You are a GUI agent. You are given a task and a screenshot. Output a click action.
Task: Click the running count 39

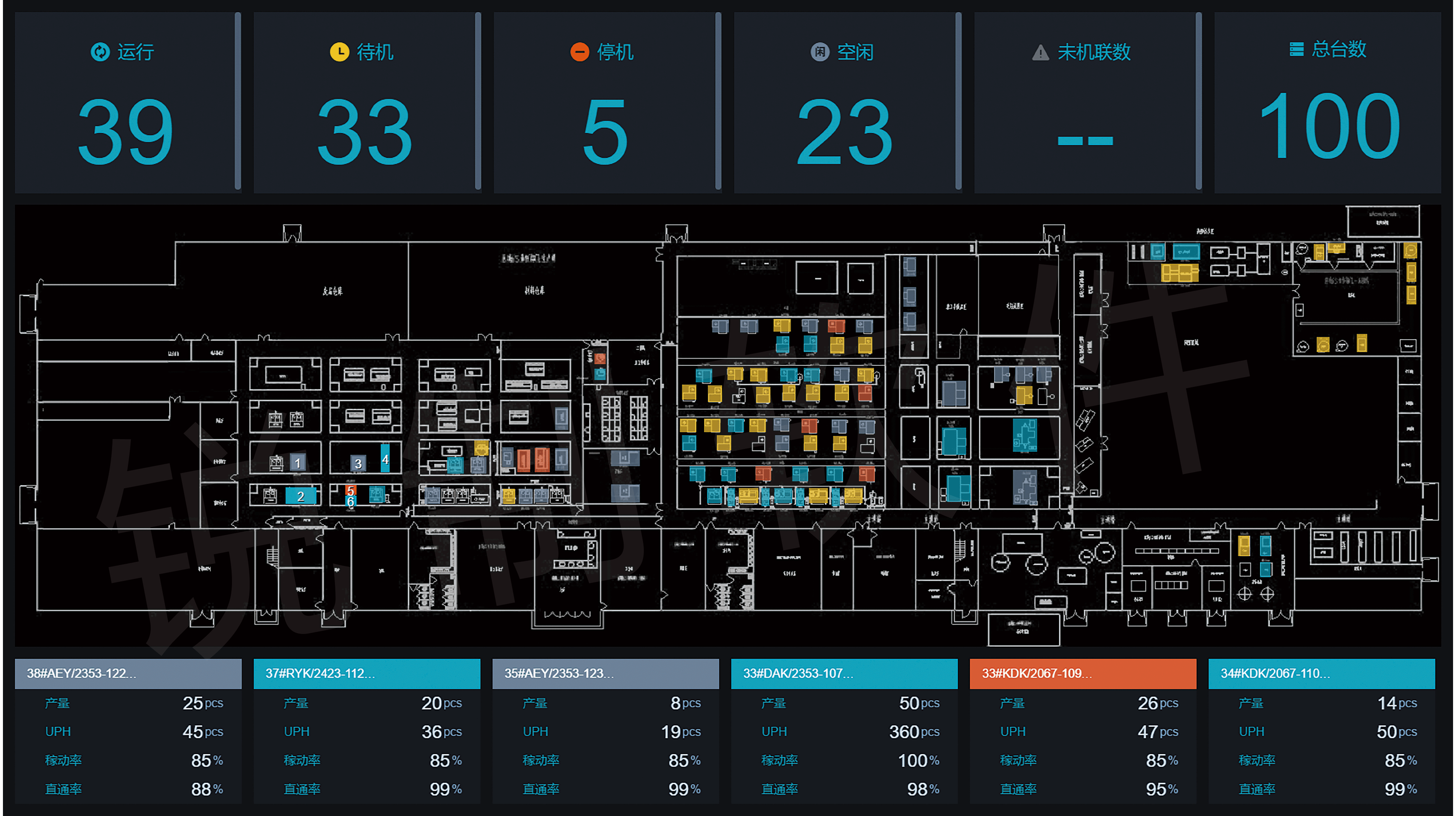(x=125, y=131)
